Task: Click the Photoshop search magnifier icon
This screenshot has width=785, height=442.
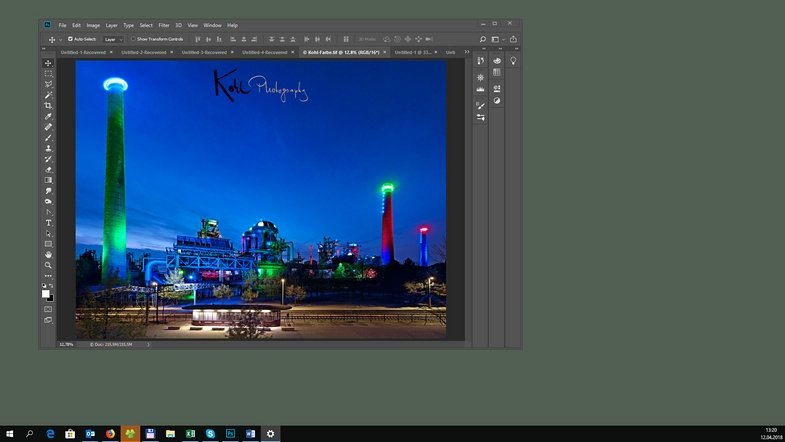Action: coord(483,39)
